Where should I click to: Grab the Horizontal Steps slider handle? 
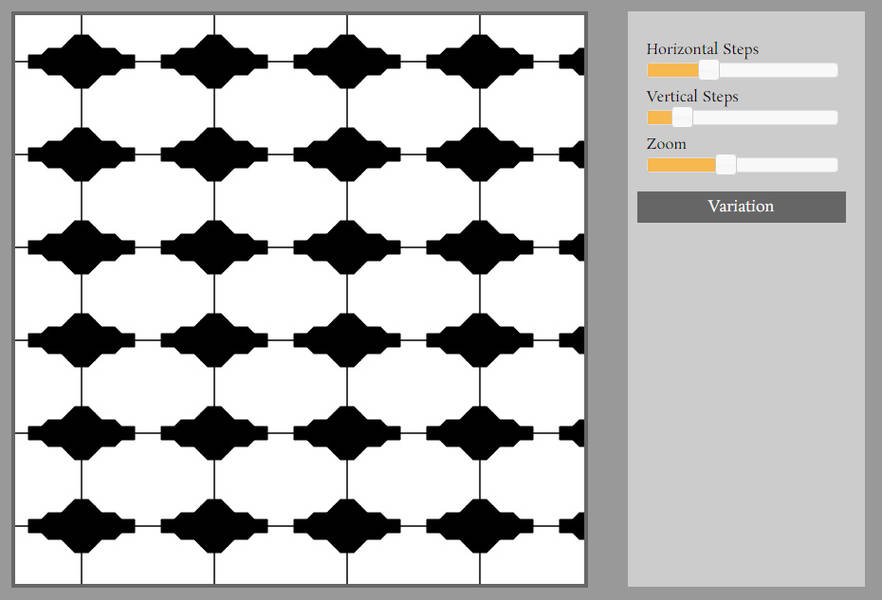click(708, 70)
